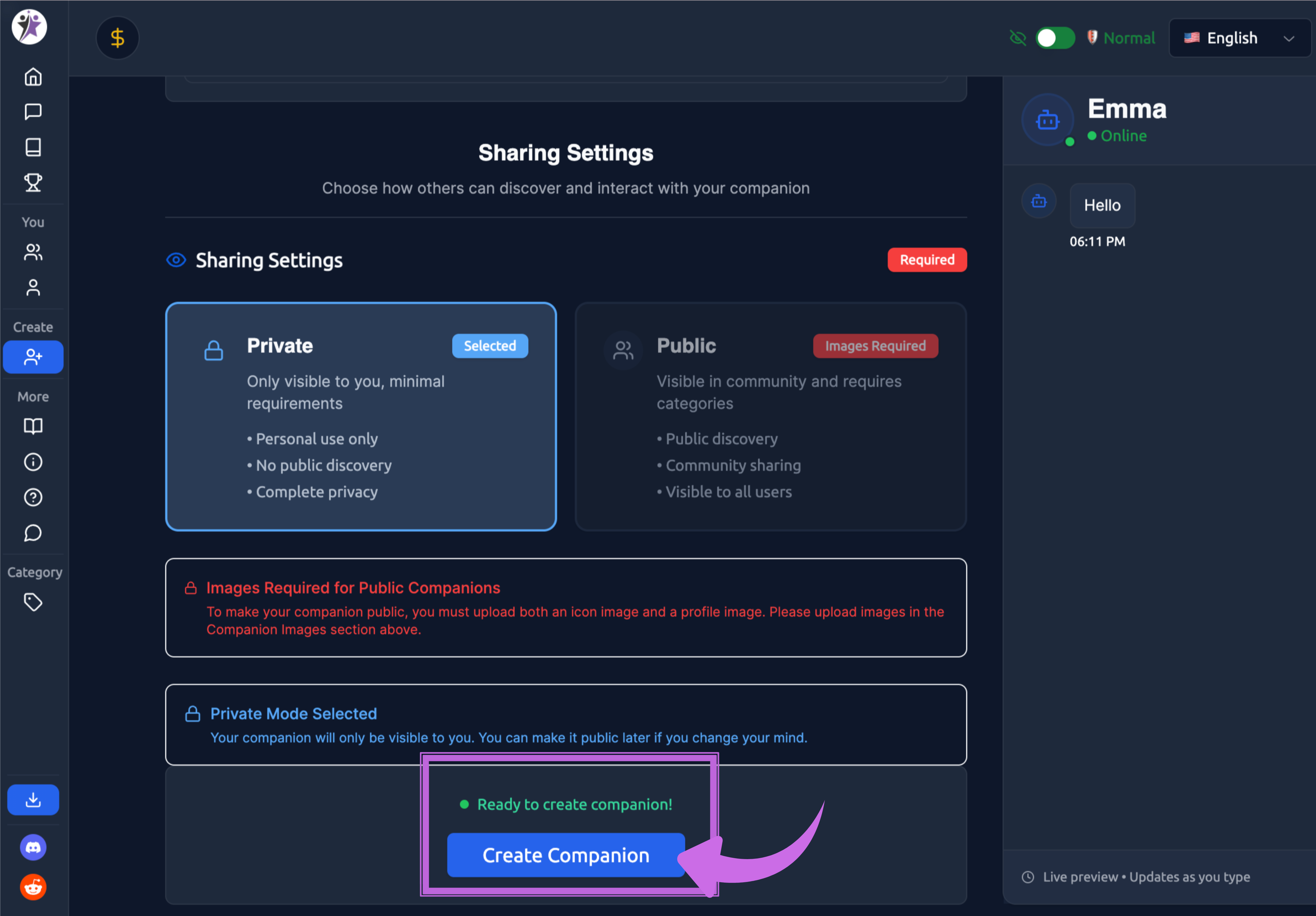
Task: Open the info icon under More
Action: 33,462
